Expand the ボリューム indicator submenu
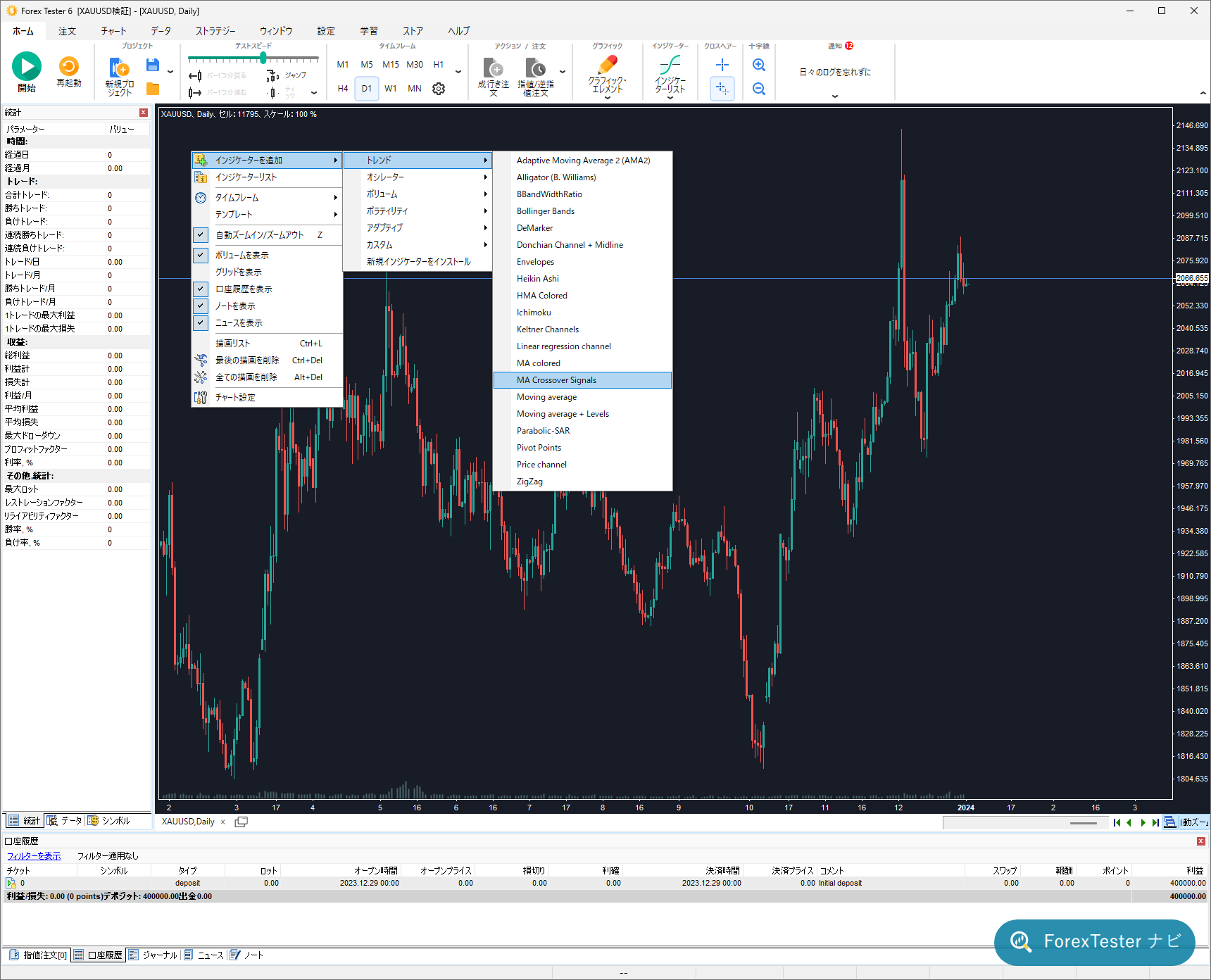Screen dimensions: 1211x980 (x=418, y=194)
